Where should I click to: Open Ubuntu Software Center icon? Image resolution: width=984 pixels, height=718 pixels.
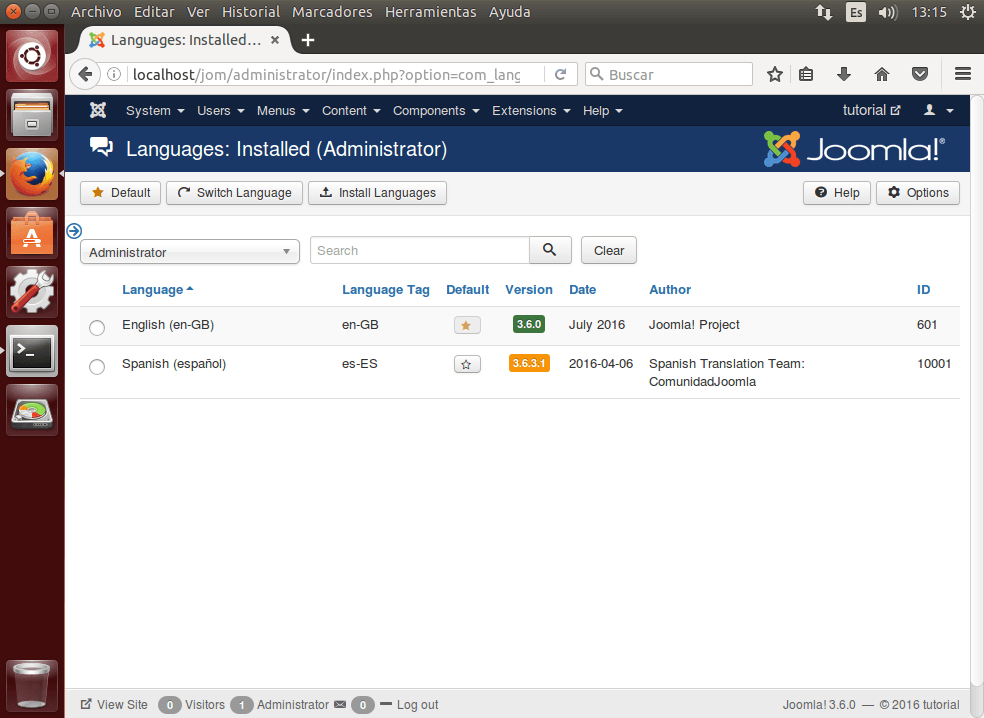(x=32, y=233)
